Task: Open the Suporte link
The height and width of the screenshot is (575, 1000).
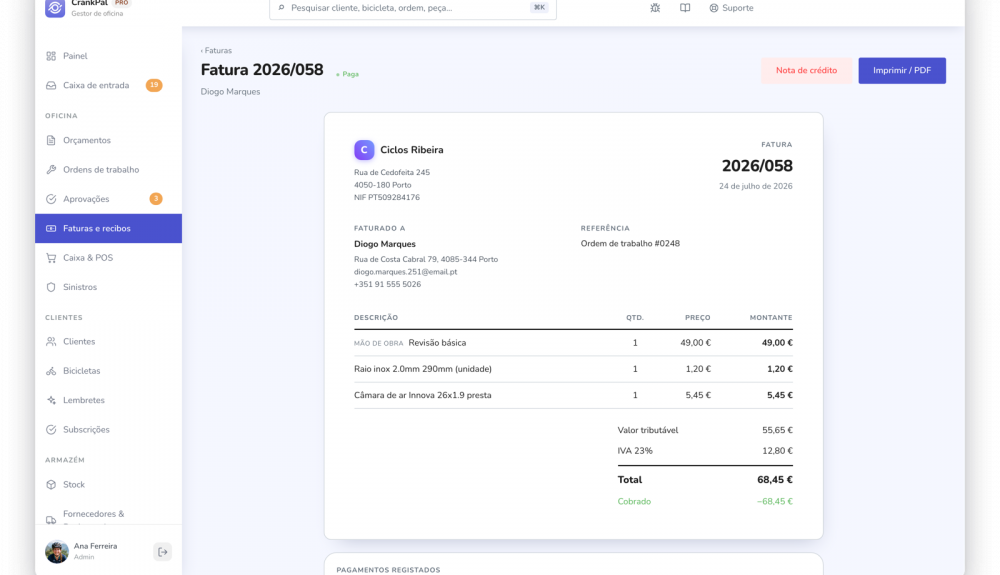Action: coord(731,8)
